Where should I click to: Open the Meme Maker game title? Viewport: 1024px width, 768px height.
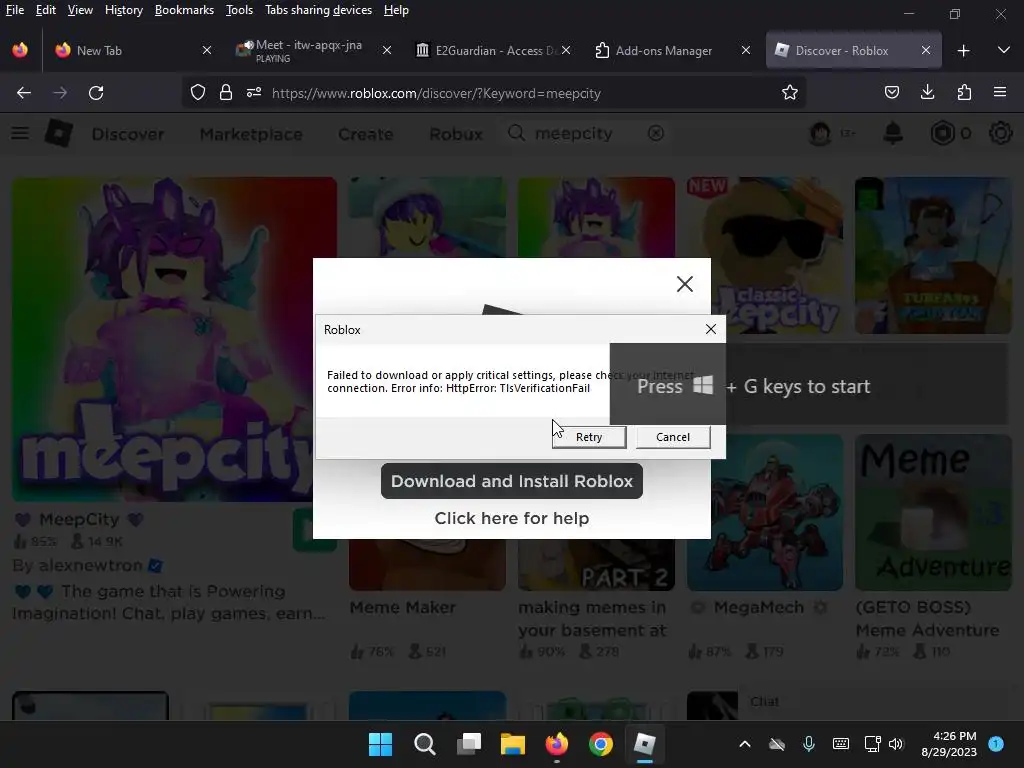[402, 607]
